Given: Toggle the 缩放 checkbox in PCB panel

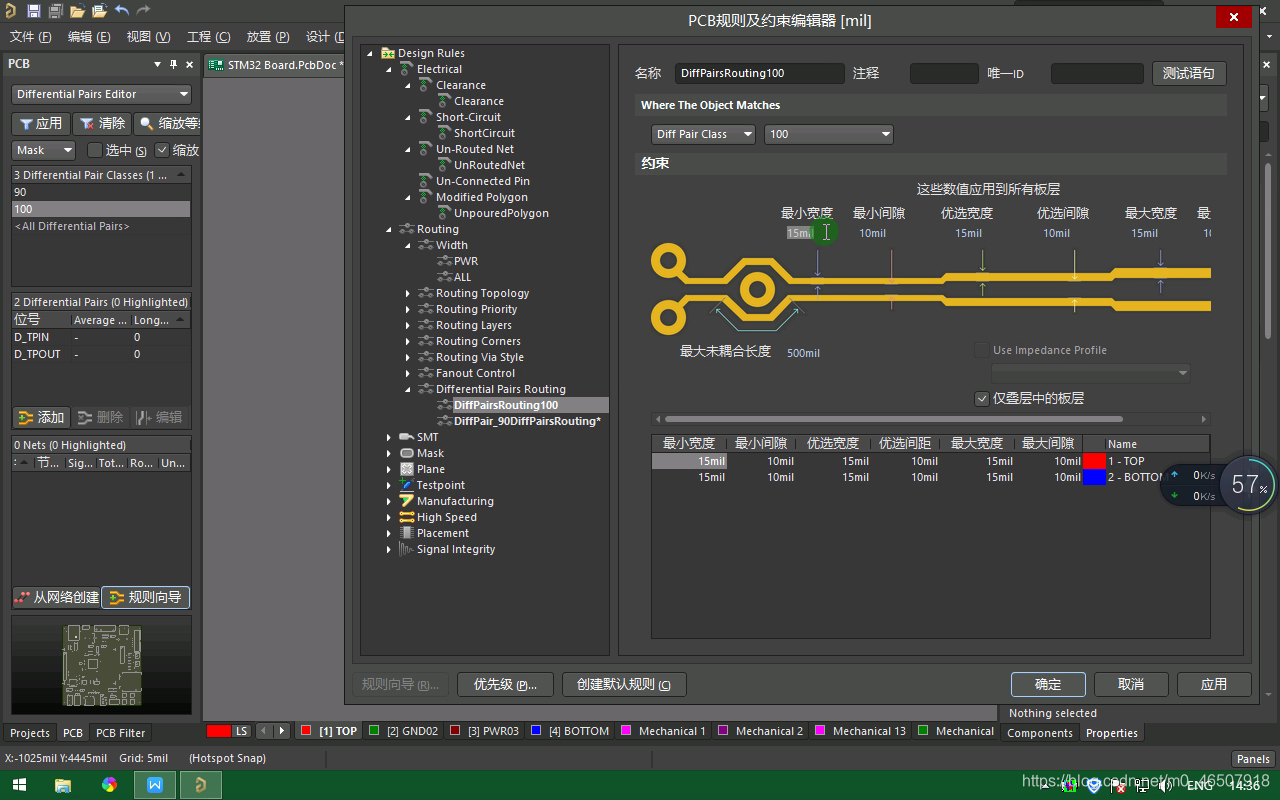Looking at the screenshot, I should coord(162,150).
